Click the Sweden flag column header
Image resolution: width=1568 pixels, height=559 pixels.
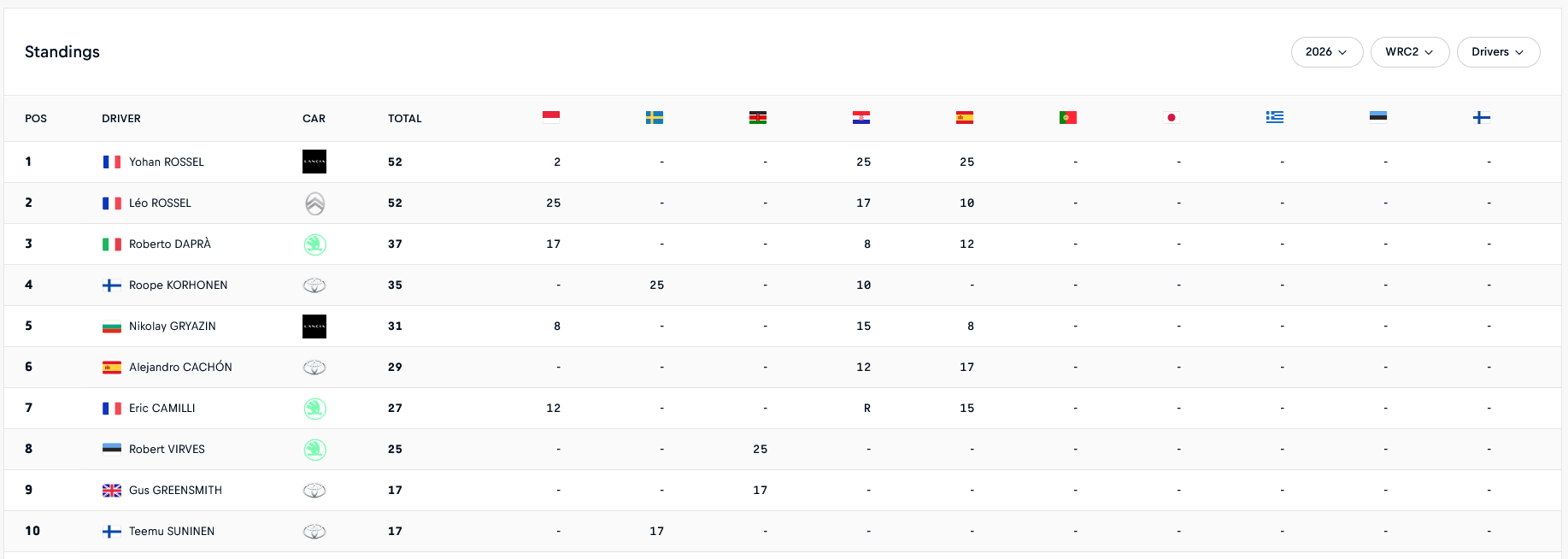pos(655,118)
